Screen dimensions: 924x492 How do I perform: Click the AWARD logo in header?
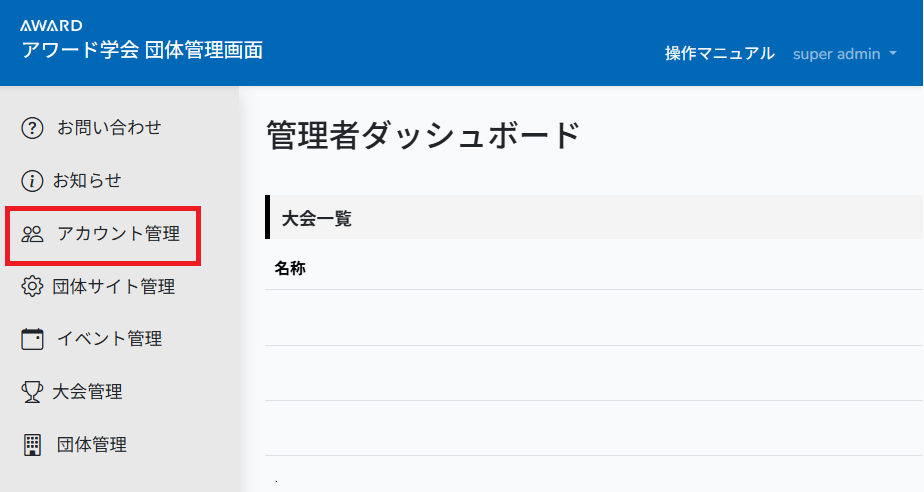coord(51,25)
